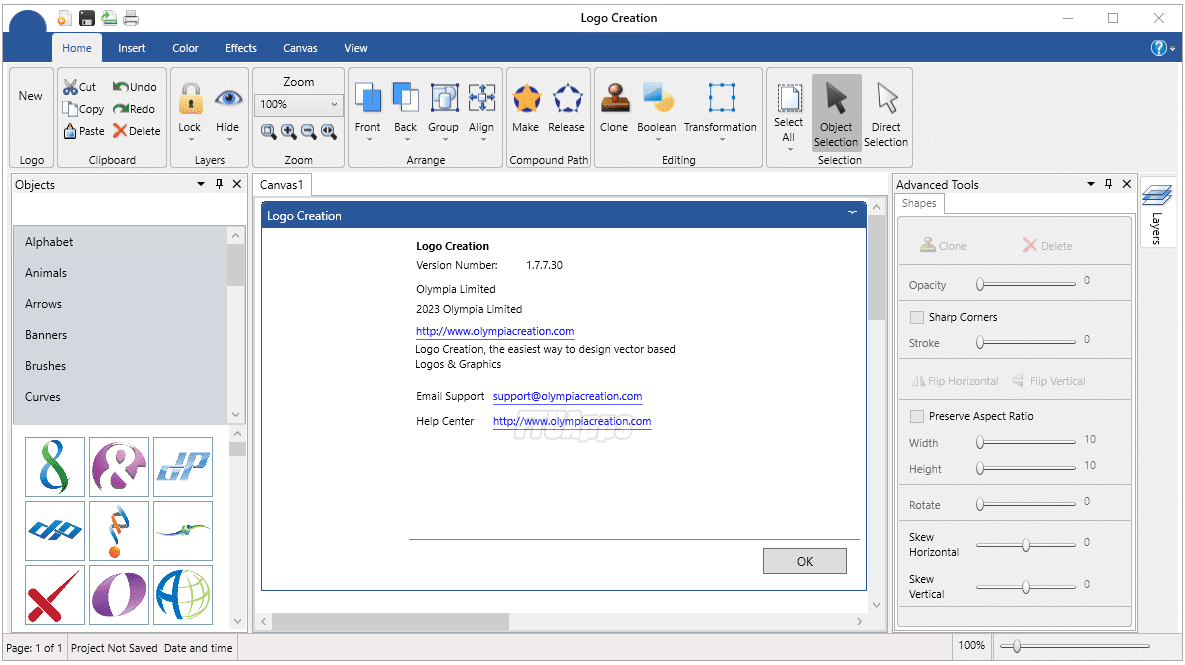Click the Paste clipboard icon

pyautogui.click(x=70, y=131)
